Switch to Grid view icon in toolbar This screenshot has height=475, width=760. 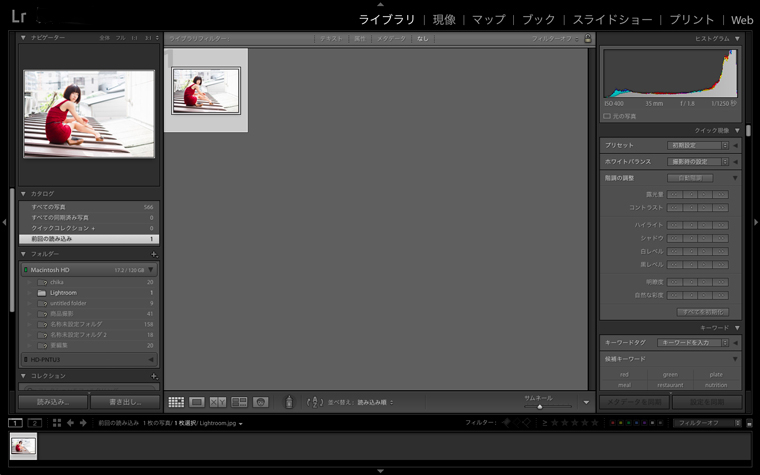point(176,402)
